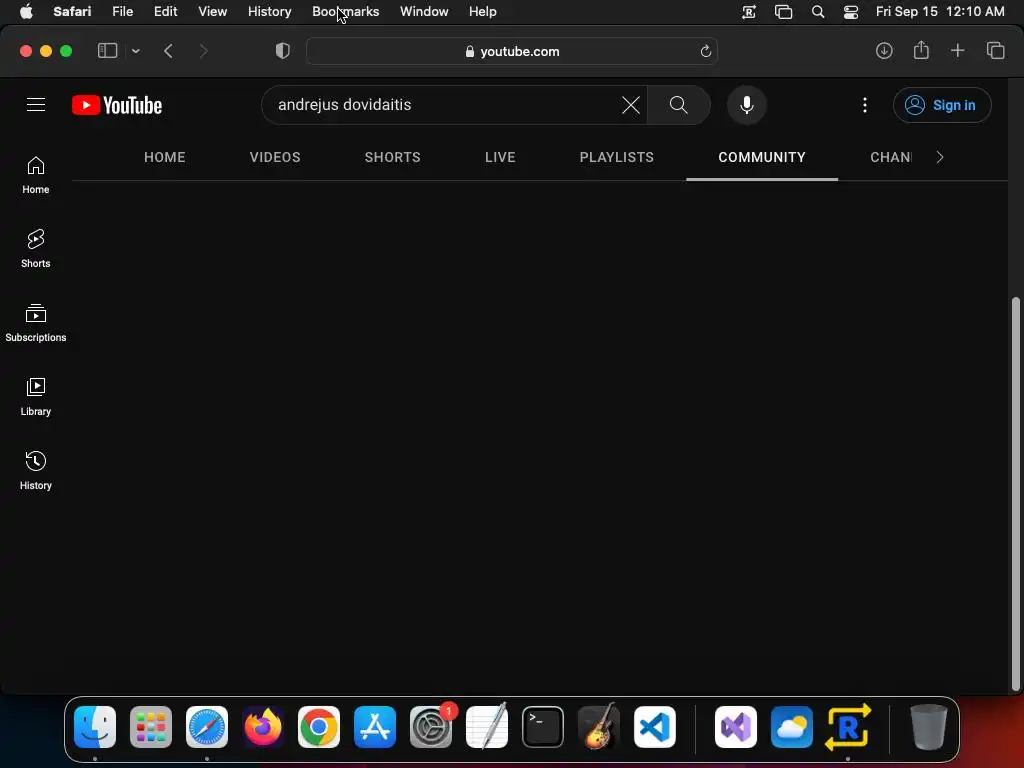Switch to the VIDEOS tab
Viewport: 1024px width, 768px height.
pos(275,157)
